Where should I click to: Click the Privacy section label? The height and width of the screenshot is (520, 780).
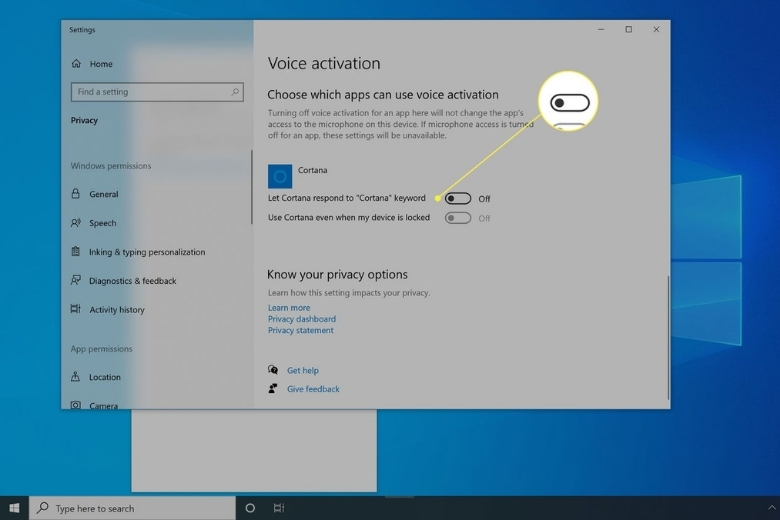point(84,120)
